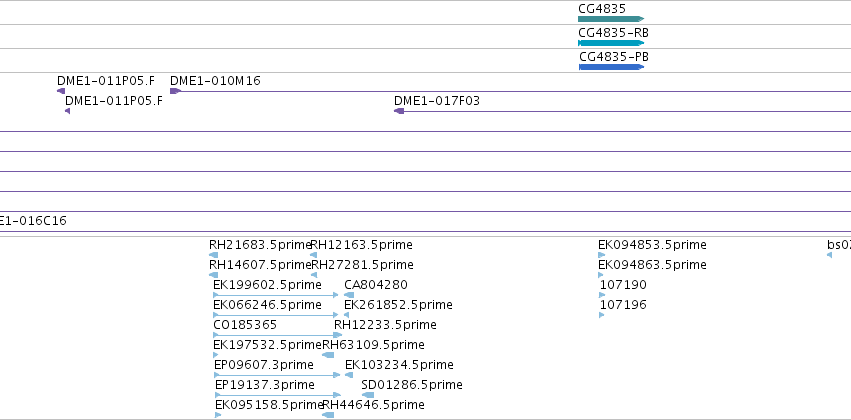Image resolution: width=851 pixels, height=420 pixels.
Task: Open the RH21683.5prime EST label
Action: pos(260,245)
